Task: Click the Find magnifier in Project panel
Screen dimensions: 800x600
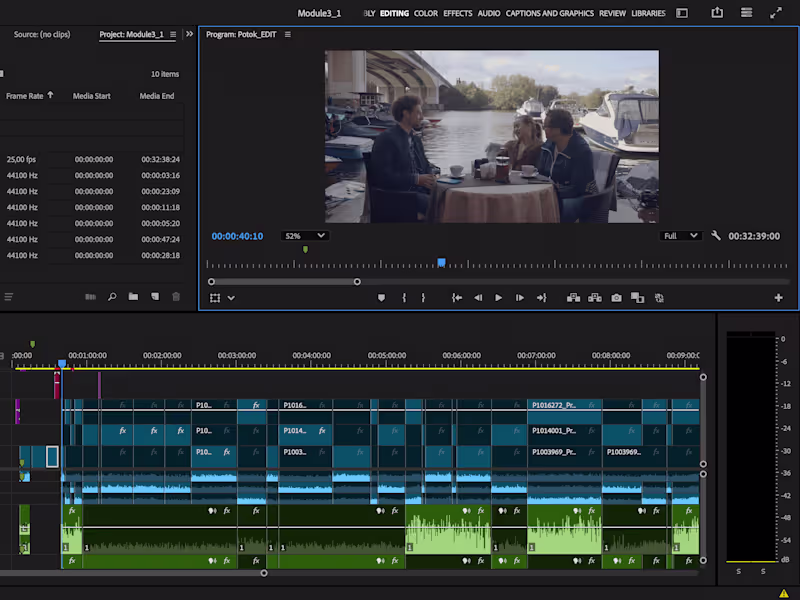Action: click(112, 297)
